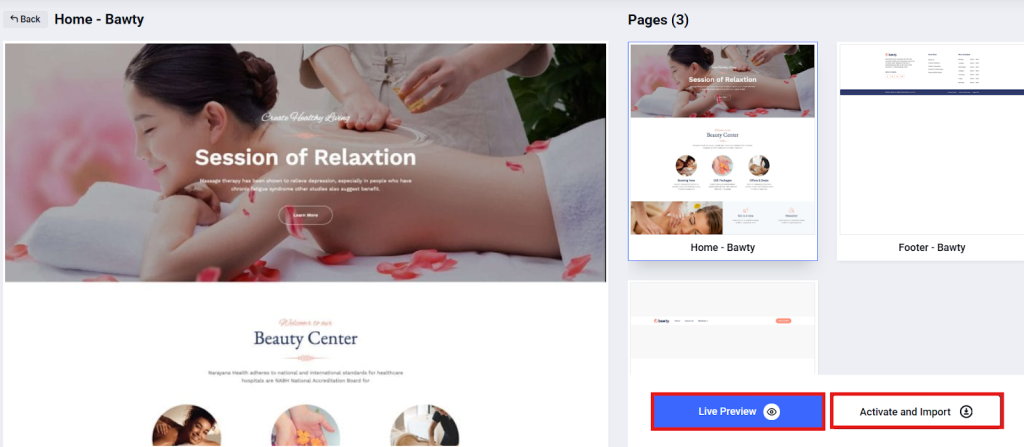The width and height of the screenshot is (1024, 447).
Task: Click the circular orange flowers image
Action: coord(306,425)
